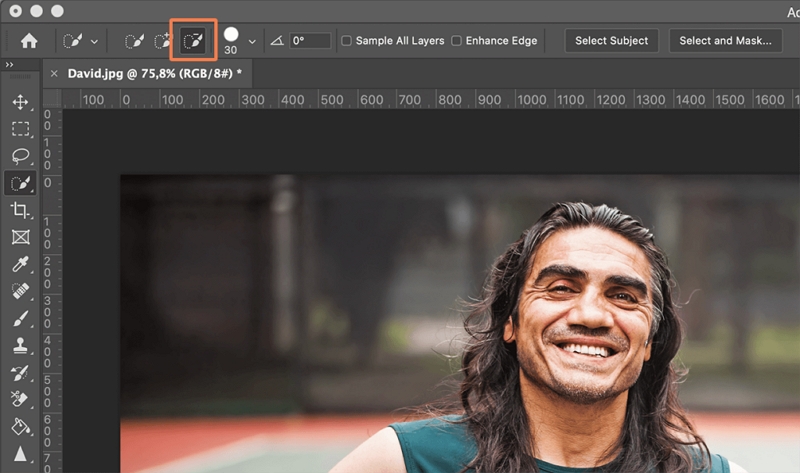Expand the collapsed toolbar with double arrows
The width and height of the screenshot is (800, 473).
pyautogui.click(x=9, y=64)
